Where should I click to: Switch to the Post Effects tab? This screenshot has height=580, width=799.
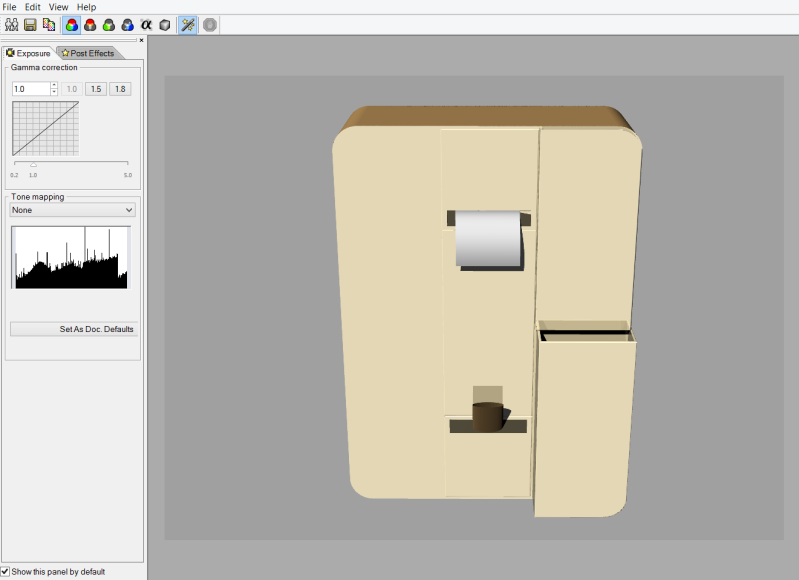(x=88, y=53)
